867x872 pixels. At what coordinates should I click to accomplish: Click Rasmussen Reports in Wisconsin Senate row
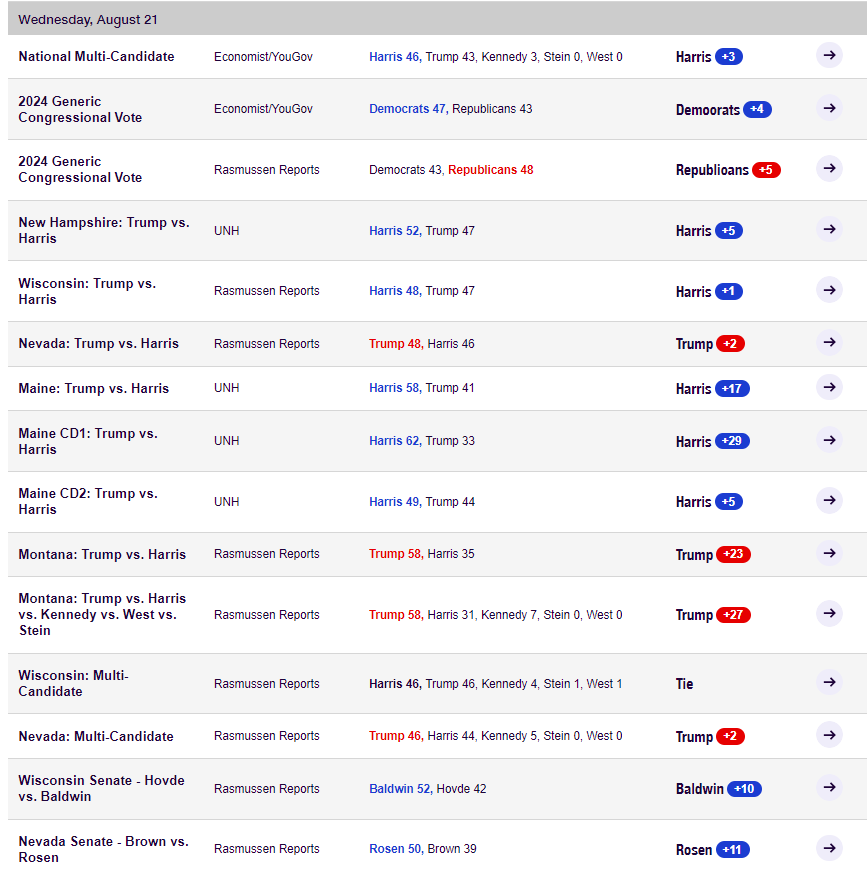(266, 789)
